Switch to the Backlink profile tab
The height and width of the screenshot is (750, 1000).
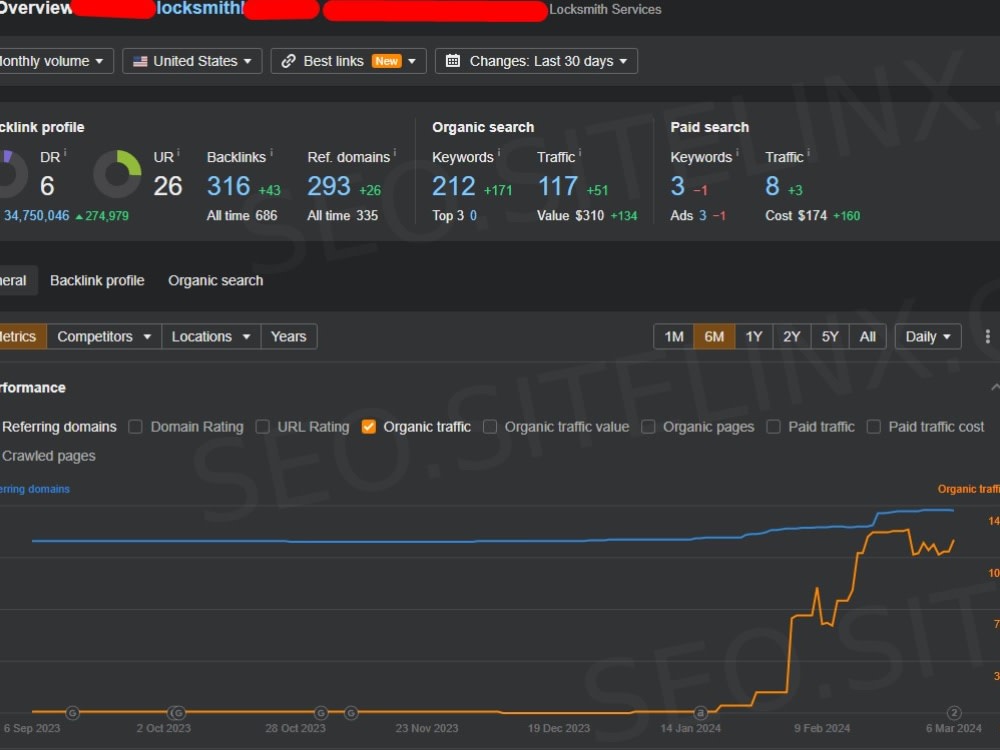point(97,281)
